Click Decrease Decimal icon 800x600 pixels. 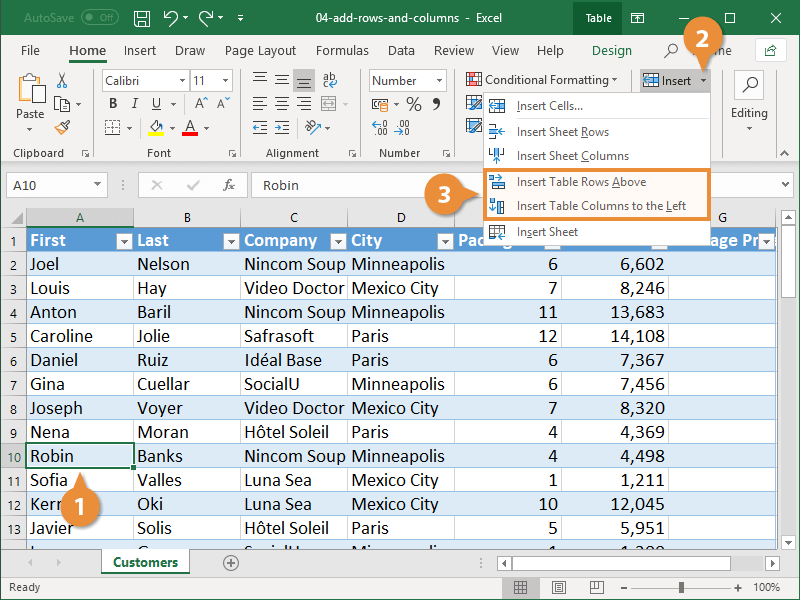click(x=402, y=128)
